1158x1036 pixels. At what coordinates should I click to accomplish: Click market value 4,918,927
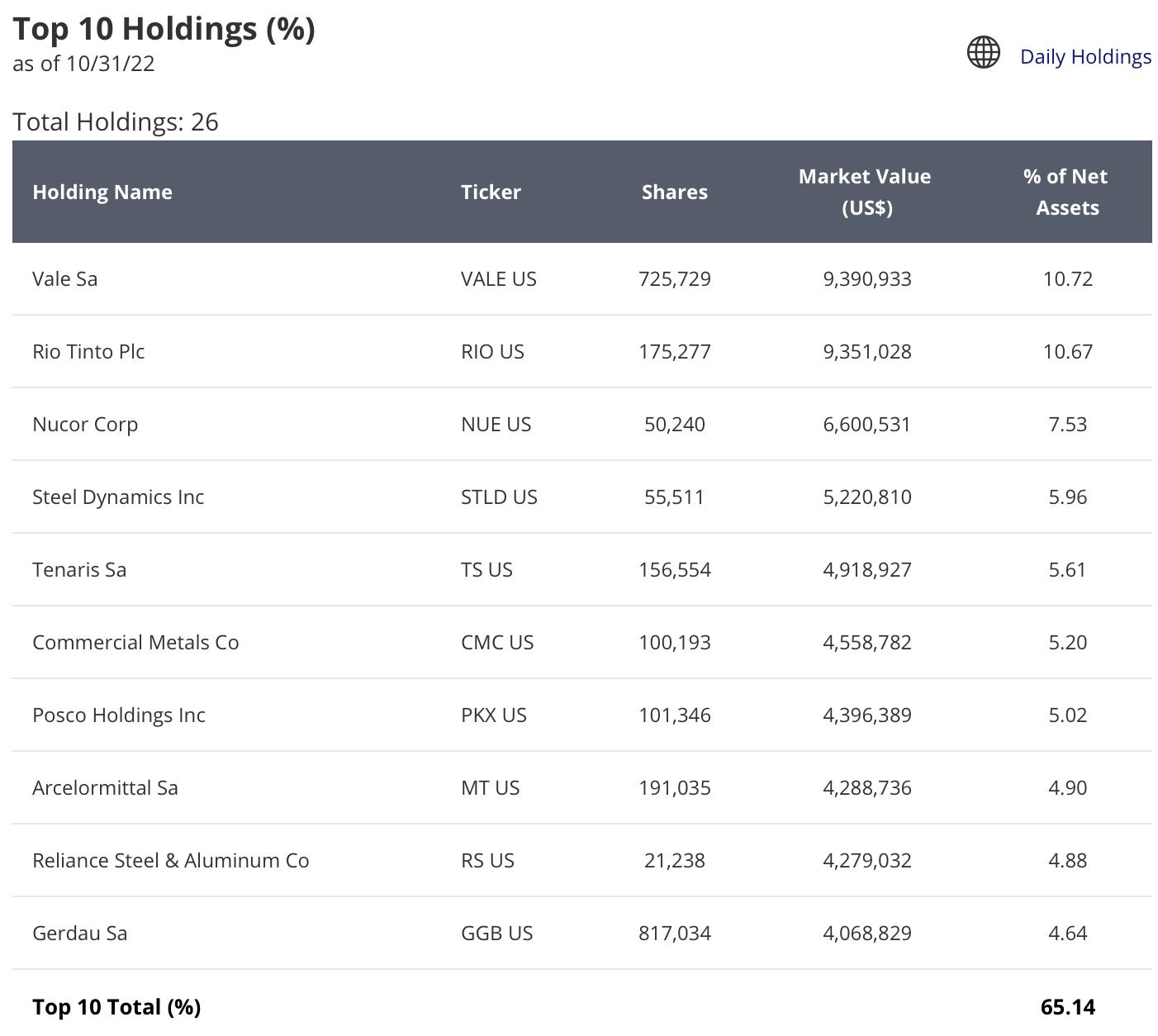[x=867, y=569]
